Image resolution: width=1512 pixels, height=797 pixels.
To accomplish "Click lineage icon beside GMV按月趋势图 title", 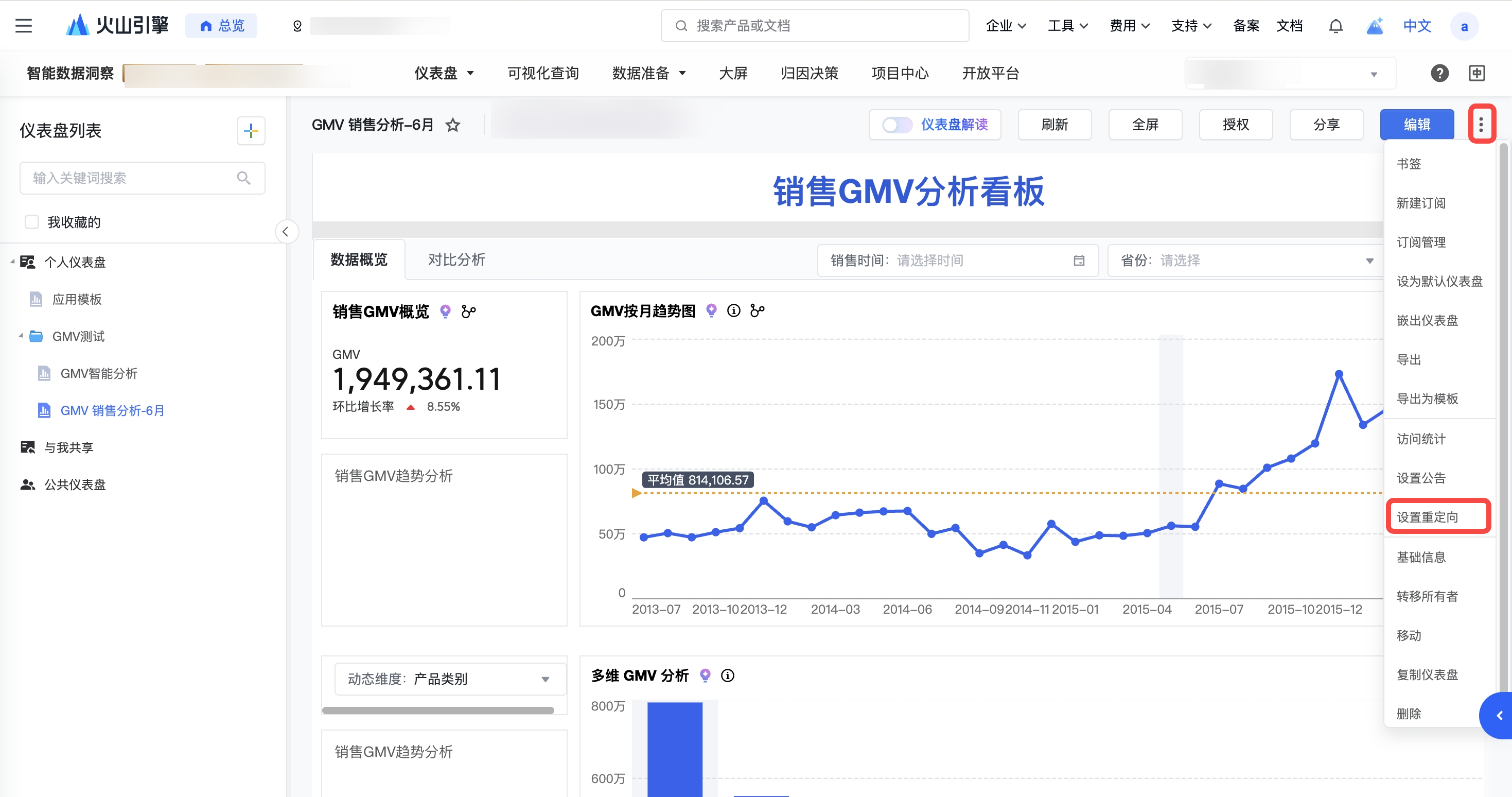I will (x=758, y=310).
